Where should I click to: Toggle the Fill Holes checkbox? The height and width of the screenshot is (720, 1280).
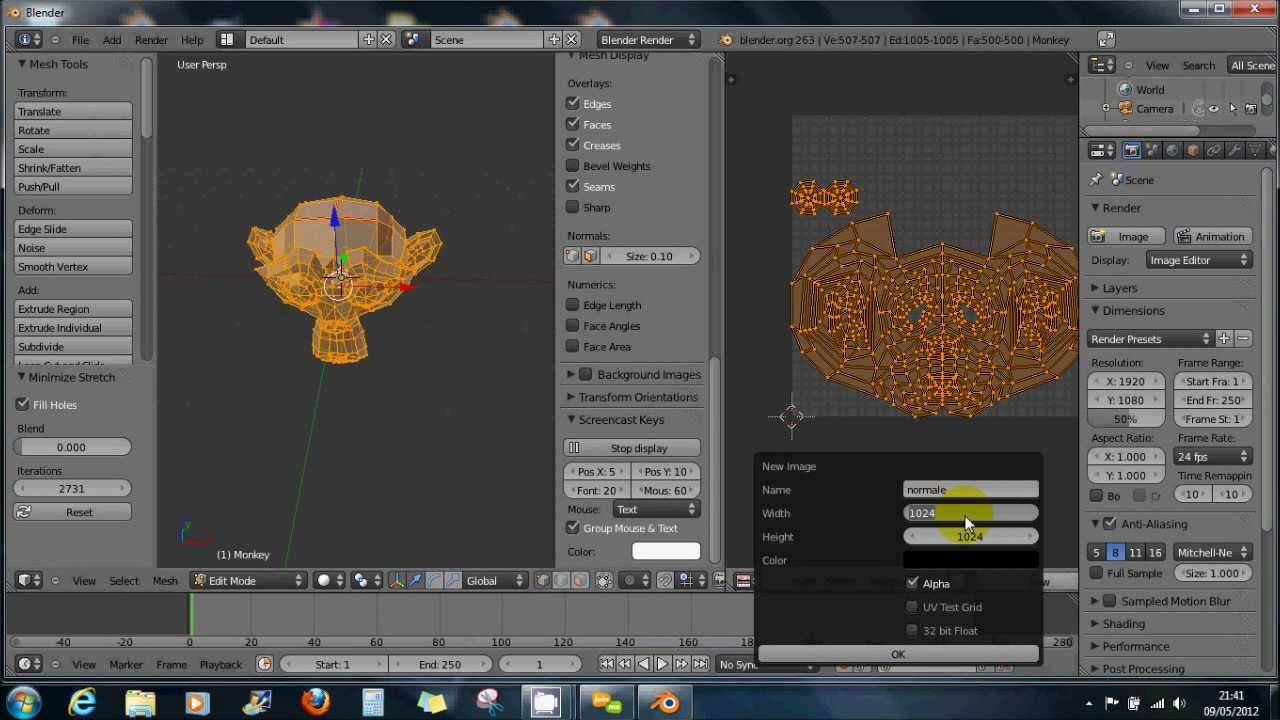coord(23,404)
